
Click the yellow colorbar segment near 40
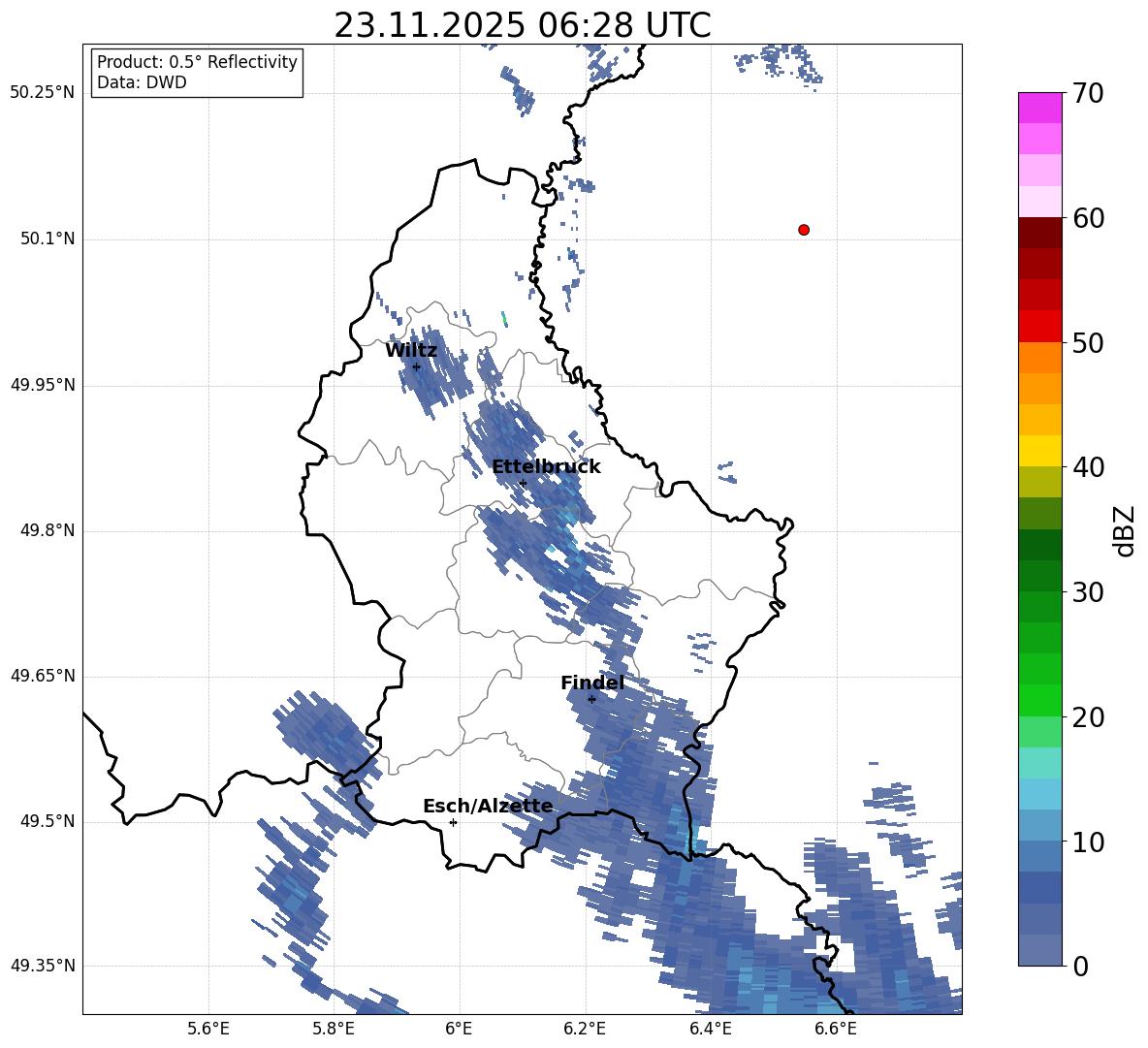[x=1039, y=451]
